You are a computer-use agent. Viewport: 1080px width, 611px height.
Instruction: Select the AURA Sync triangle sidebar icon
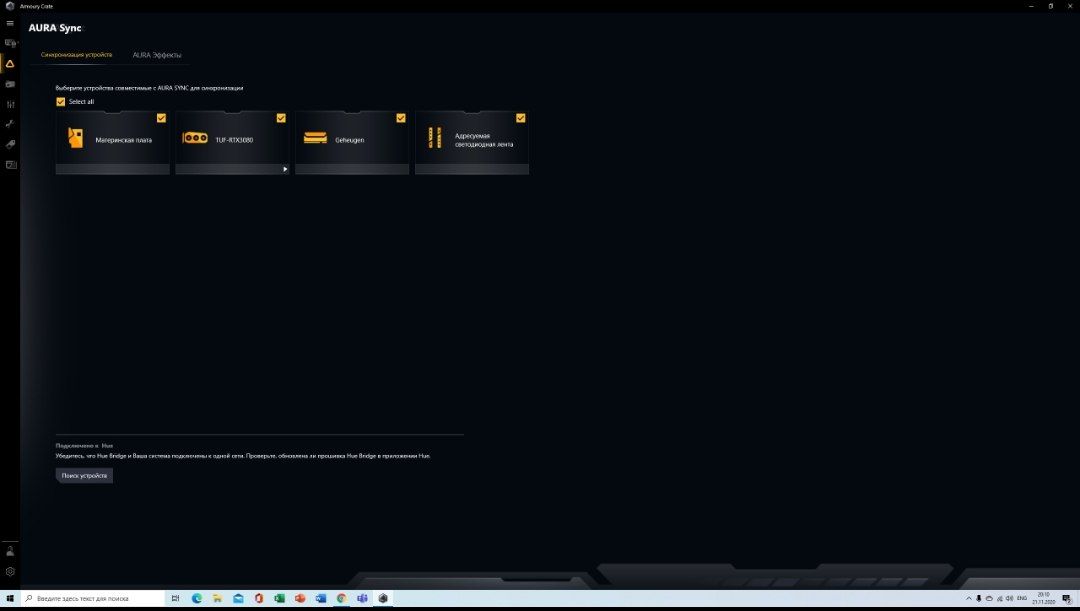10,63
